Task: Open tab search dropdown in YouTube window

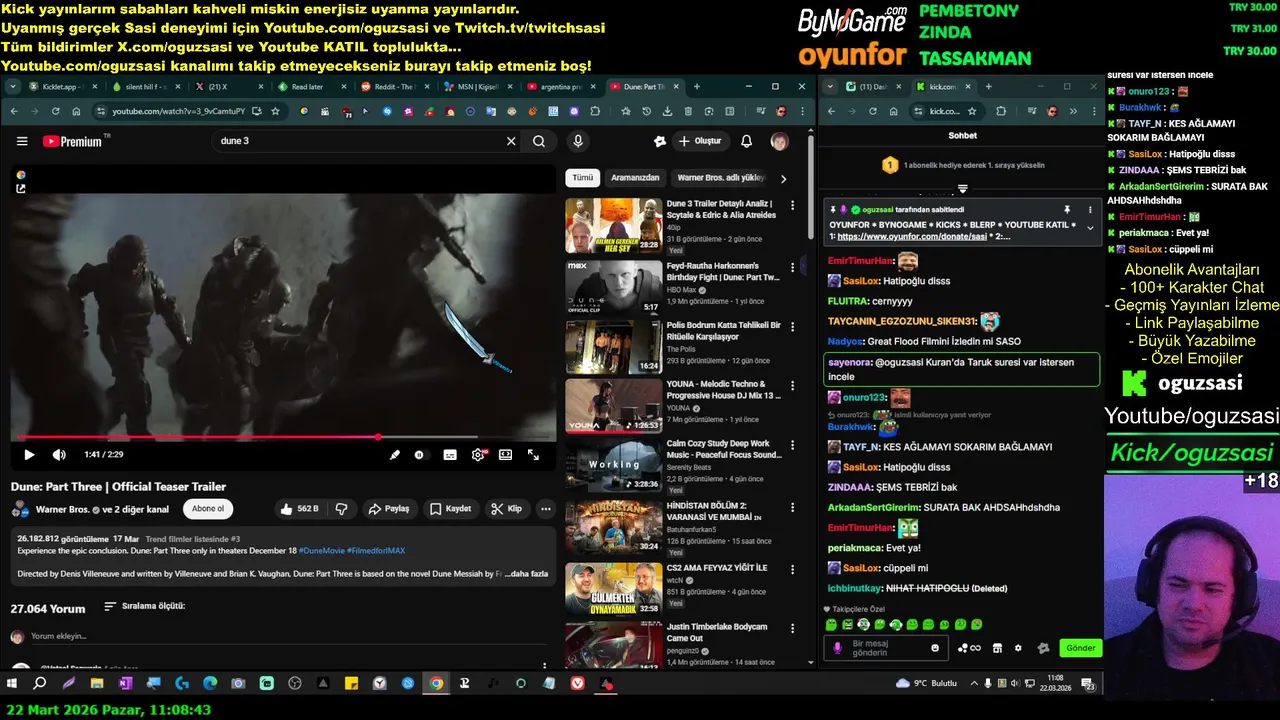Action: pyautogui.click(x=13, y=87)
